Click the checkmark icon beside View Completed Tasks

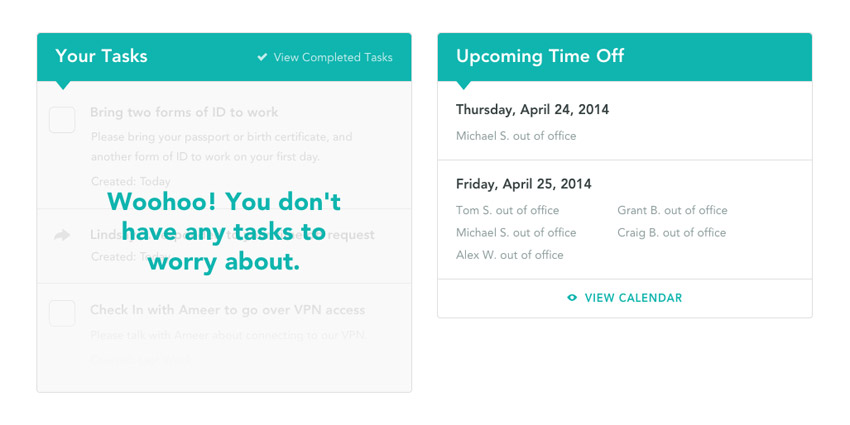point(262,58)
